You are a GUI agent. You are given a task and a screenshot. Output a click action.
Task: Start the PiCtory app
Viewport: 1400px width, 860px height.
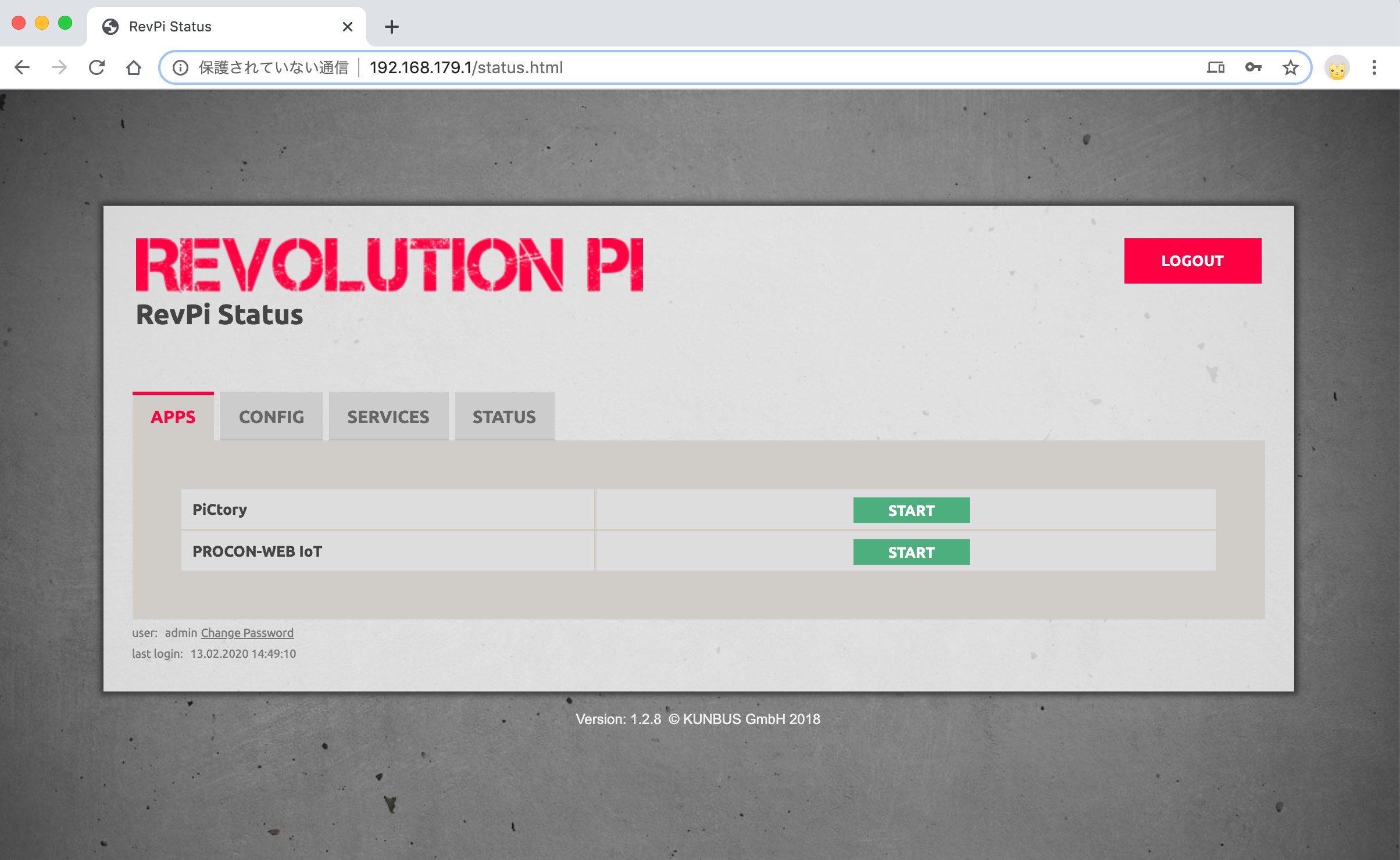pos(910,510)
